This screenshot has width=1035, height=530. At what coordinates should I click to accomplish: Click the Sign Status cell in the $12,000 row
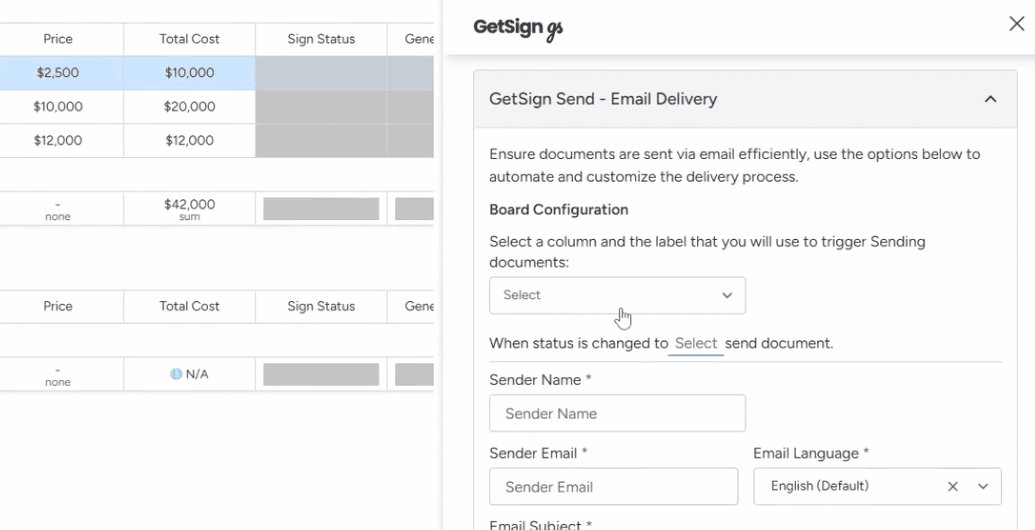click(x=321, y=140)
